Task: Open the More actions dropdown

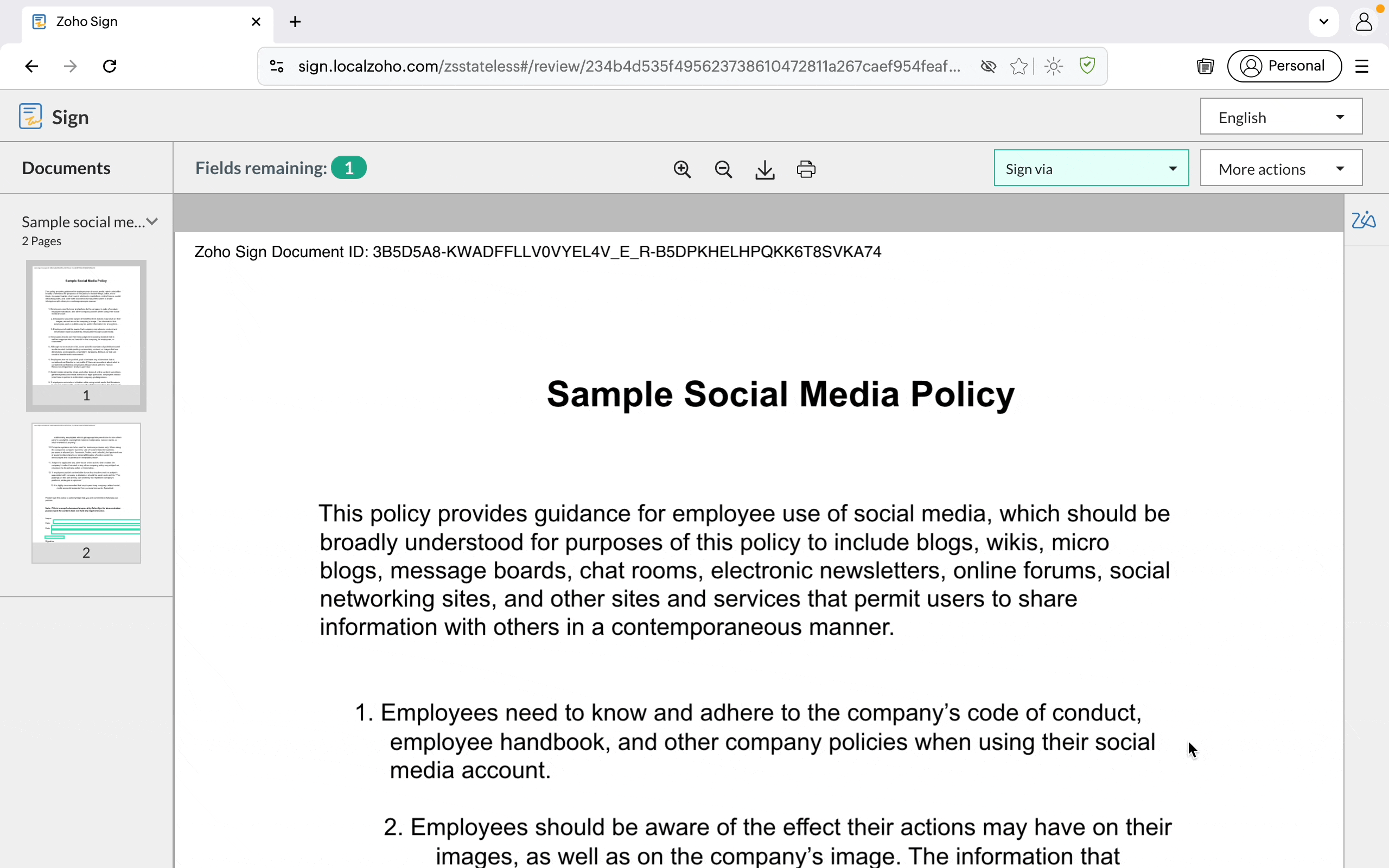Action: point(1281,168)
